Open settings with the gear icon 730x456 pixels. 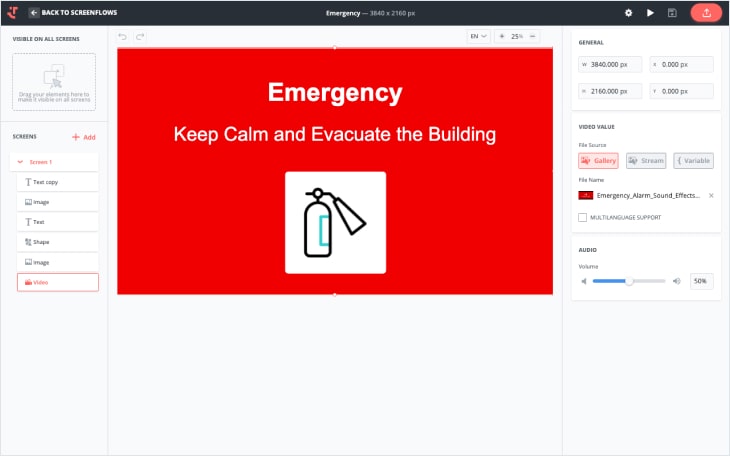pyautogui.click(x=628, y=13)
